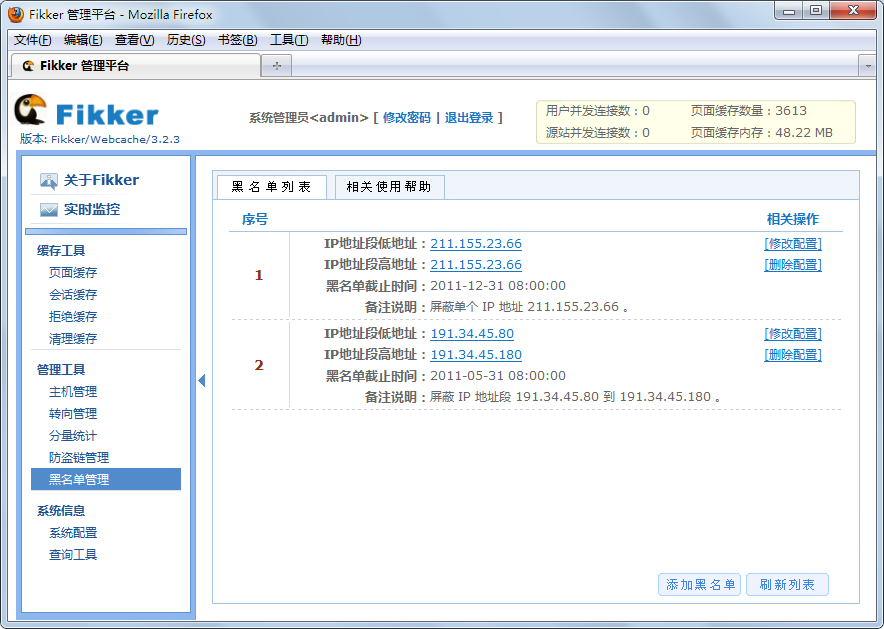Minimize the Firefox window
The height and width of the screenshot is (629, 884).
pos(789,11)
